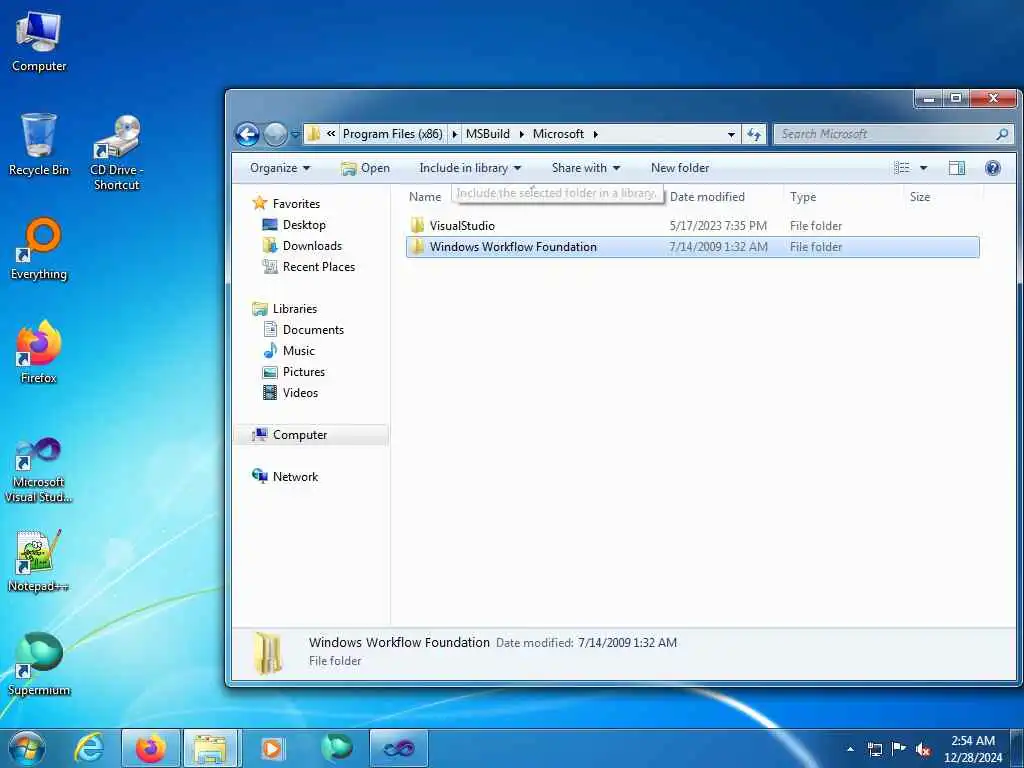1024x768 pixels.
Task: Sort by Date modified column
Action: click(x=707, y=197)
